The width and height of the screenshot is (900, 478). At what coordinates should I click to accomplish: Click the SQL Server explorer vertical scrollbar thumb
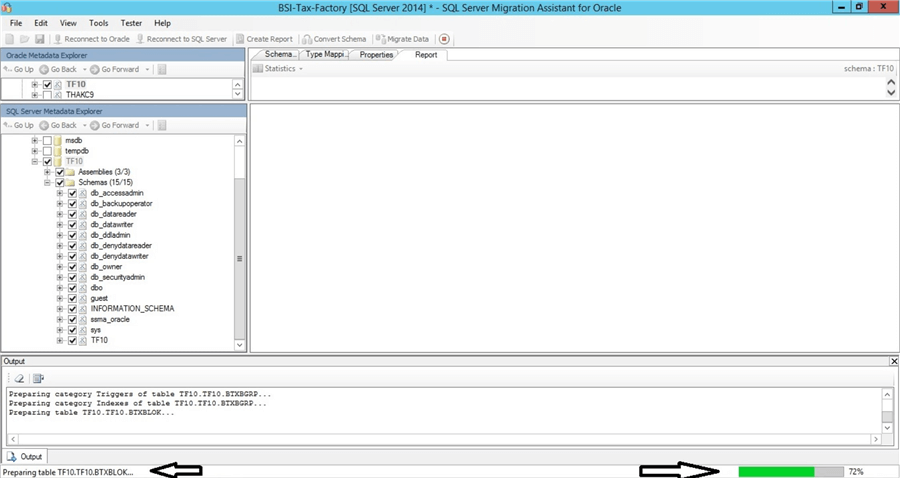click(239, 258)
